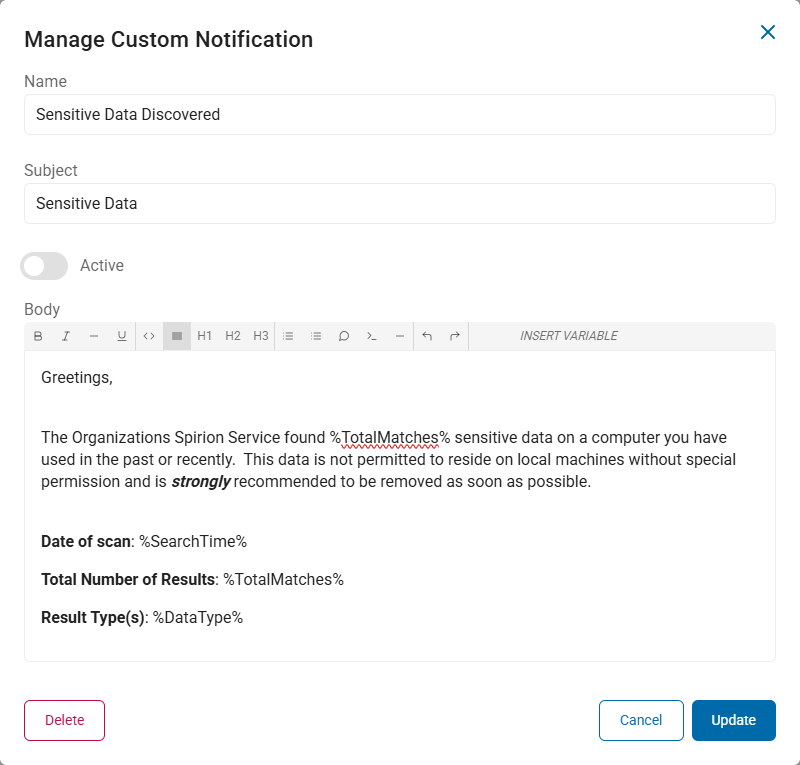Enable the Active toggle switch

coord(44,266)
